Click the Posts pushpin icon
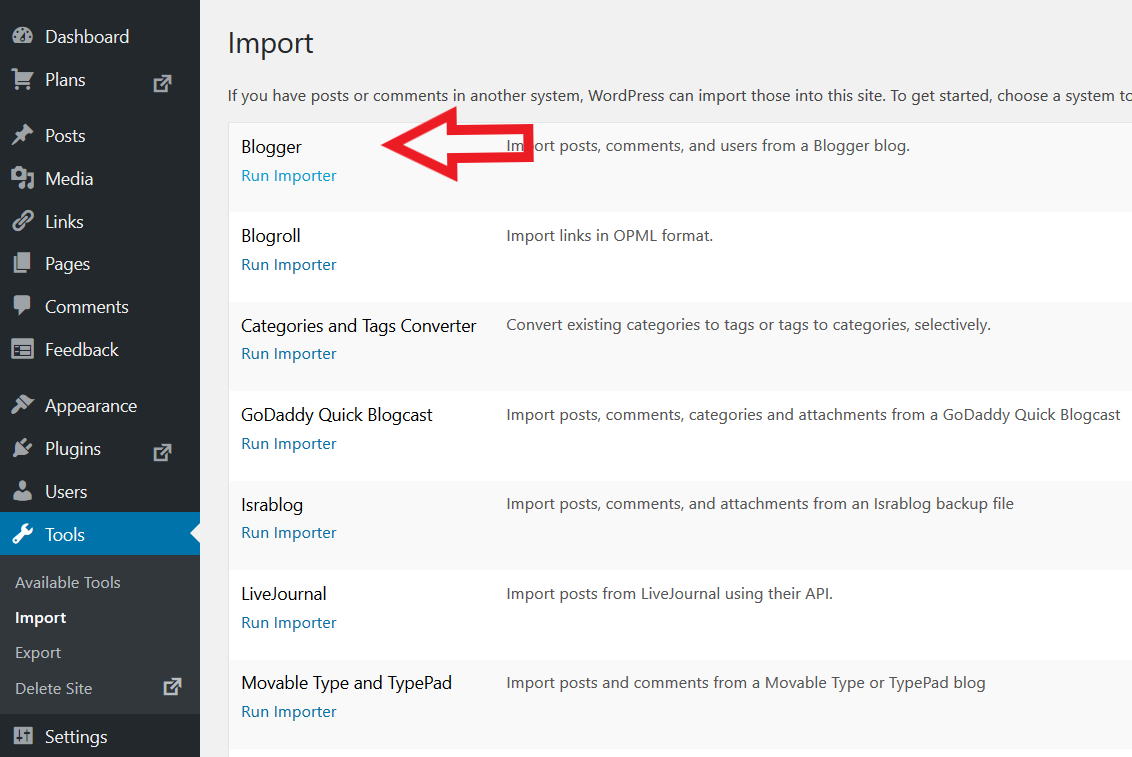This screenshot has height=757, width=1132. [x=22, y=135]
